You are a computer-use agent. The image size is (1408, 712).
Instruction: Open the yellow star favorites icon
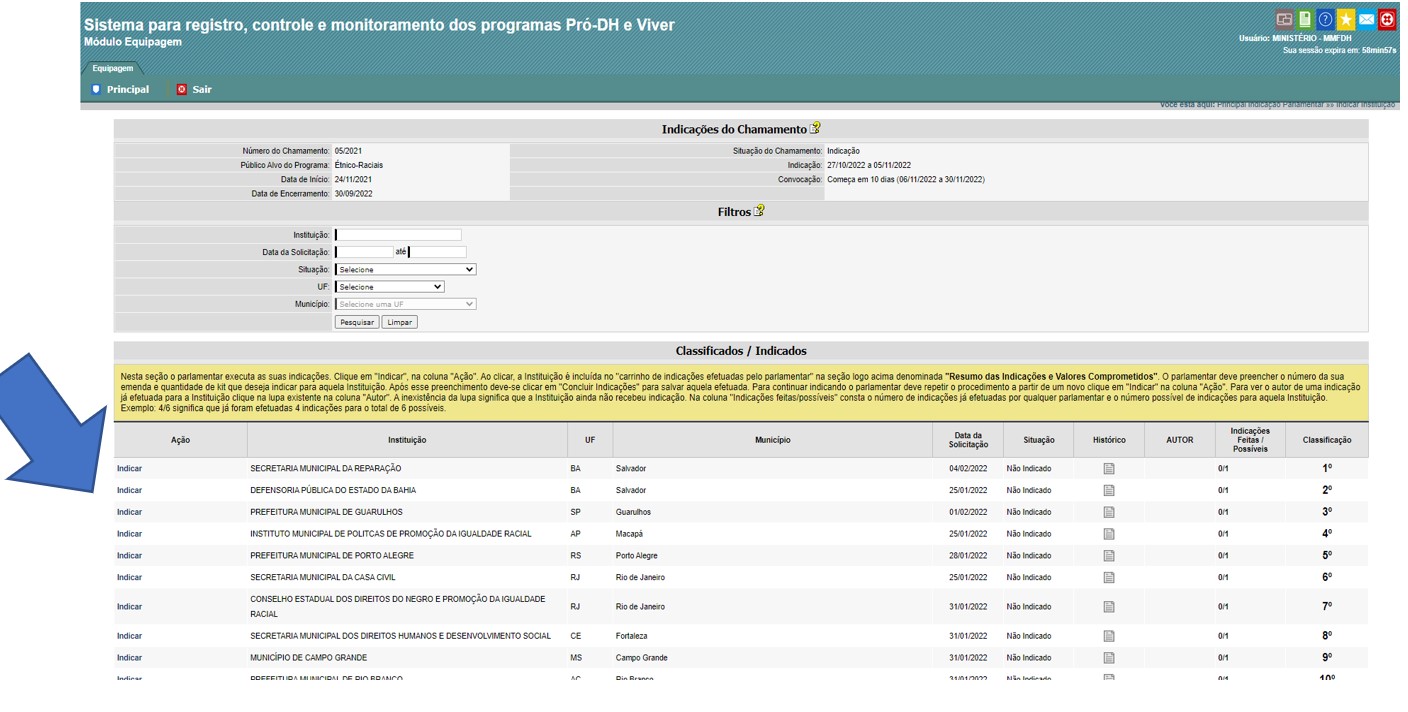pyautogui.click(x=1346, y=20)
